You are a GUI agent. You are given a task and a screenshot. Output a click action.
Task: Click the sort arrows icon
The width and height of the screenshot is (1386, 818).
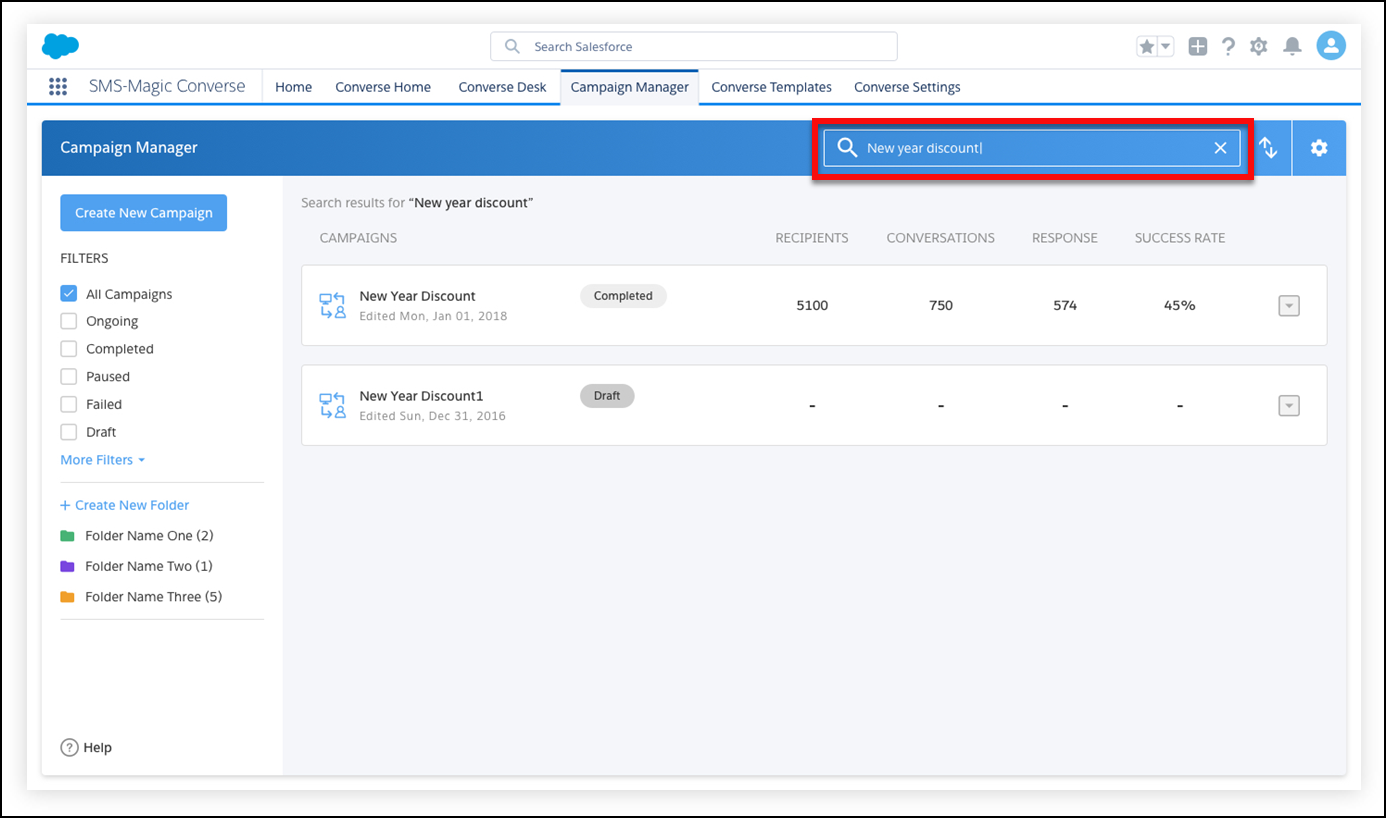point(1269,148)
